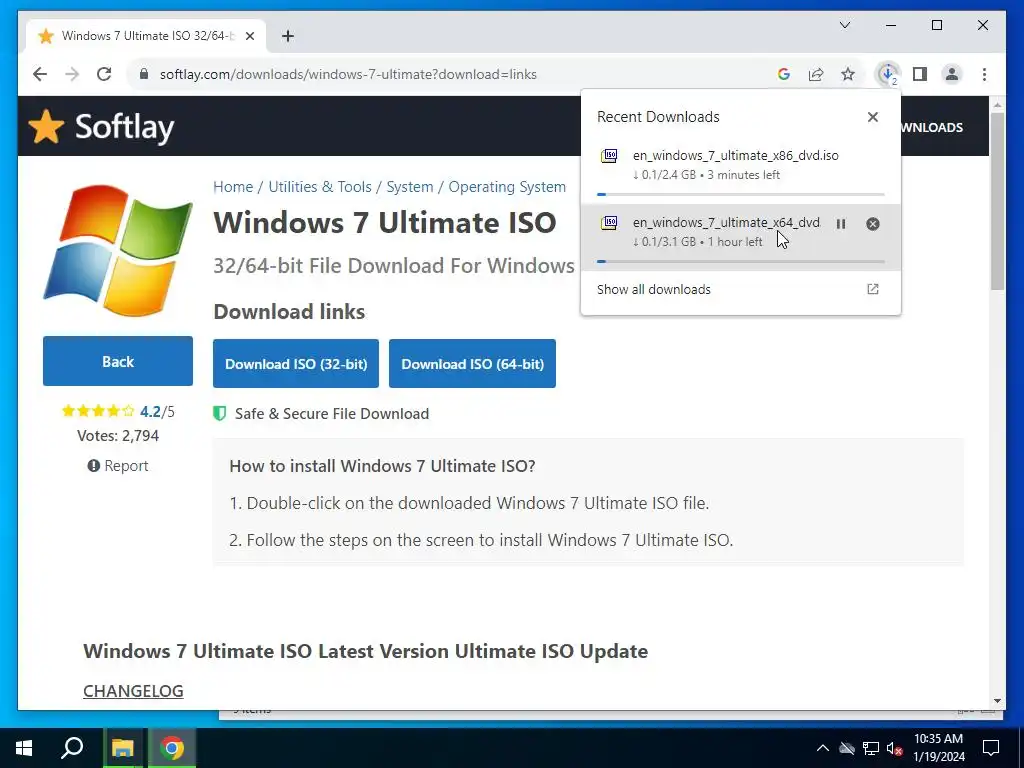Click Show all downloads
This screenshot has width=1024, height=768.
(x=654, y=289)
